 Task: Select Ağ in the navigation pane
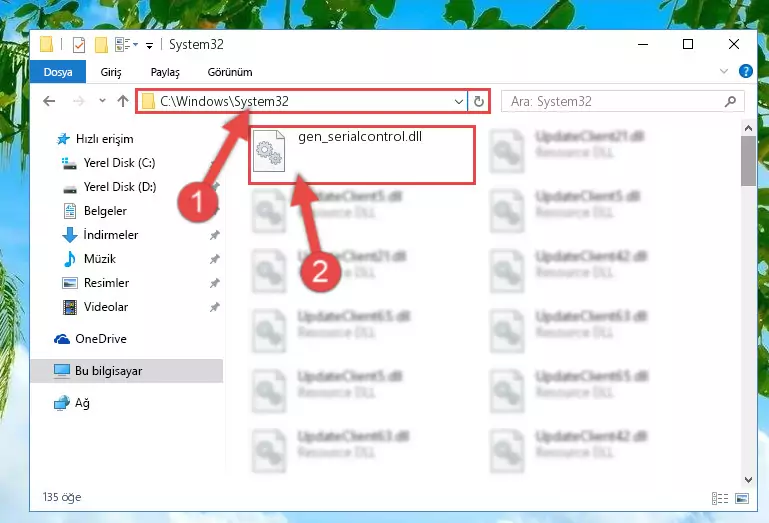[72, 403]
